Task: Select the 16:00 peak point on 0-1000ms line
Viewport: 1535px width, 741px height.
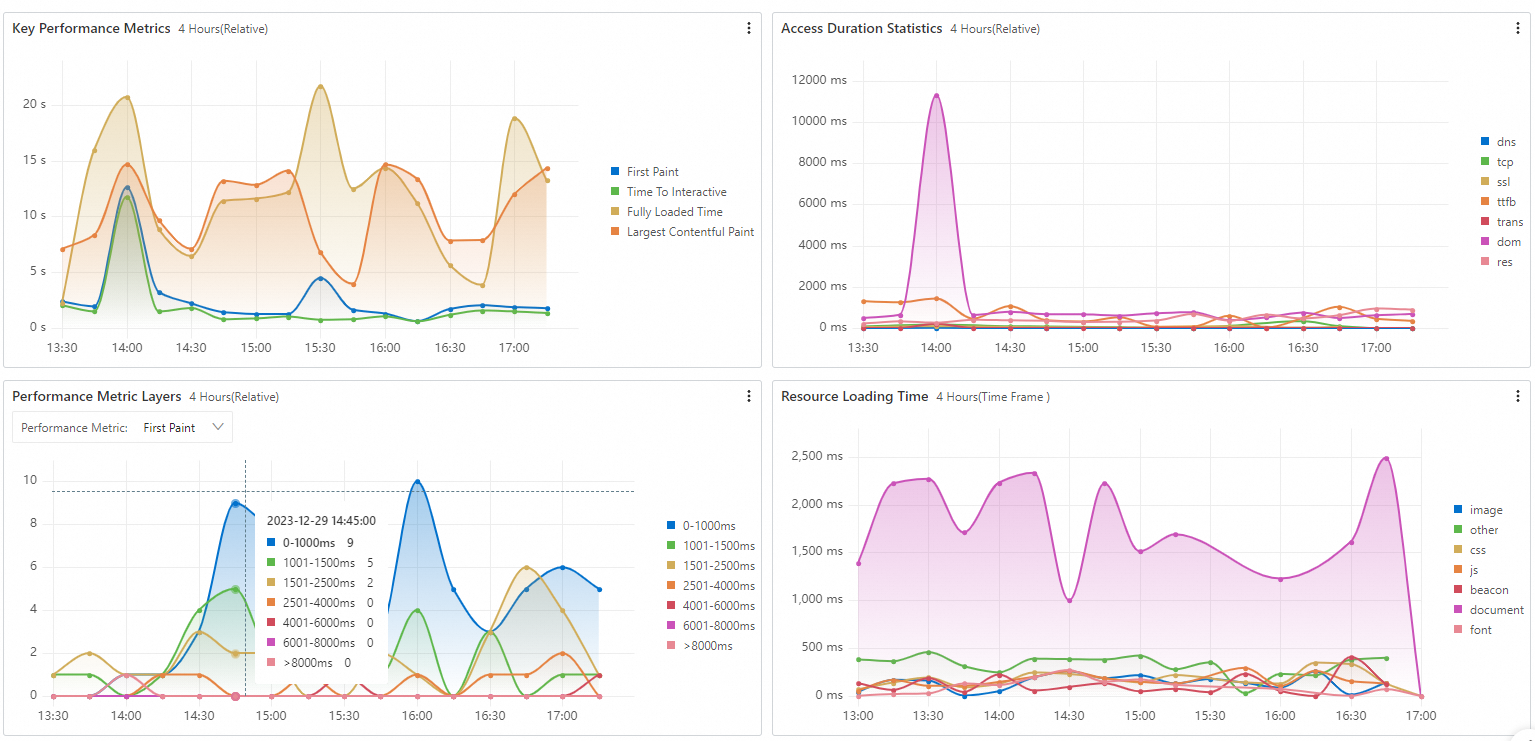Action: tap(417, 482)
